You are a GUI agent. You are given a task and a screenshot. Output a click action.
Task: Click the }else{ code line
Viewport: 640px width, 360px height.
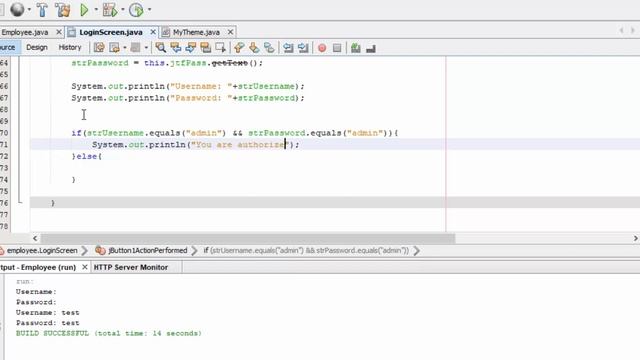pyautogui.click(x=87, y=156)
